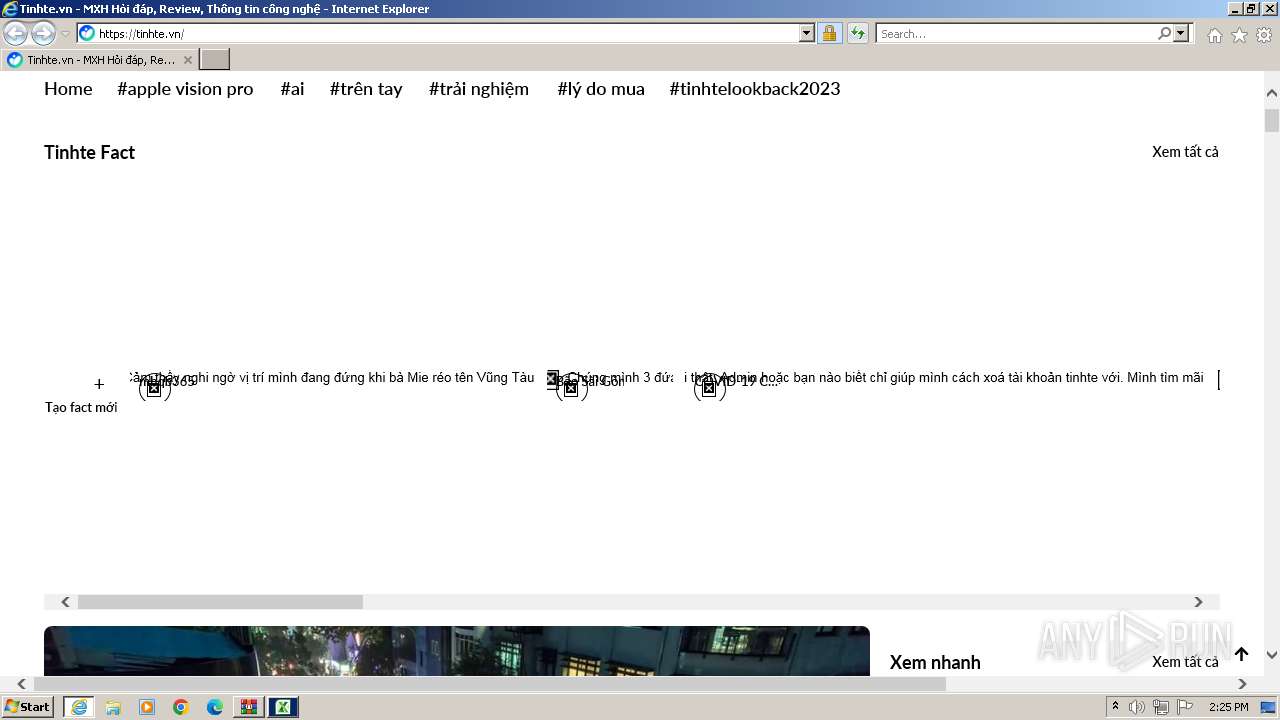The height and width of the screenshot is (720, 1280).
Task: Click Xem tất cả next to Tinhte Fact
Action: point(1185,152)
